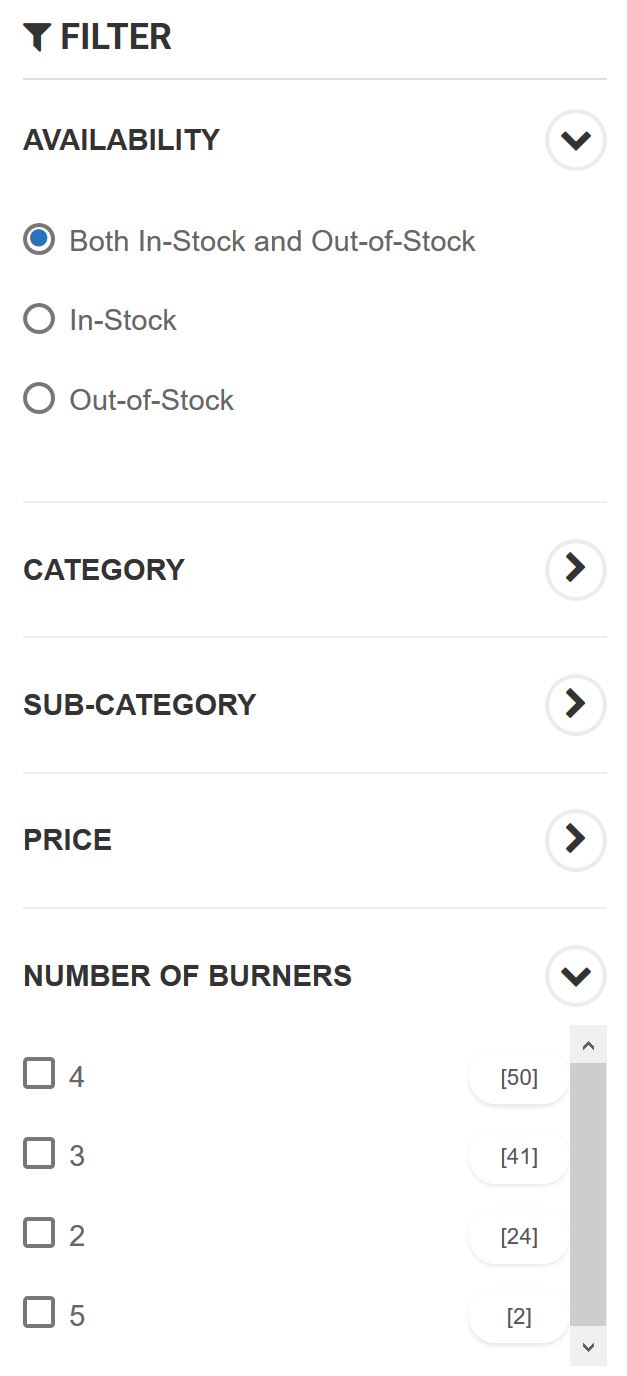Check the 4 burners checkbox
This screenshot has width=627, height=1376.
click(39, 1075)
